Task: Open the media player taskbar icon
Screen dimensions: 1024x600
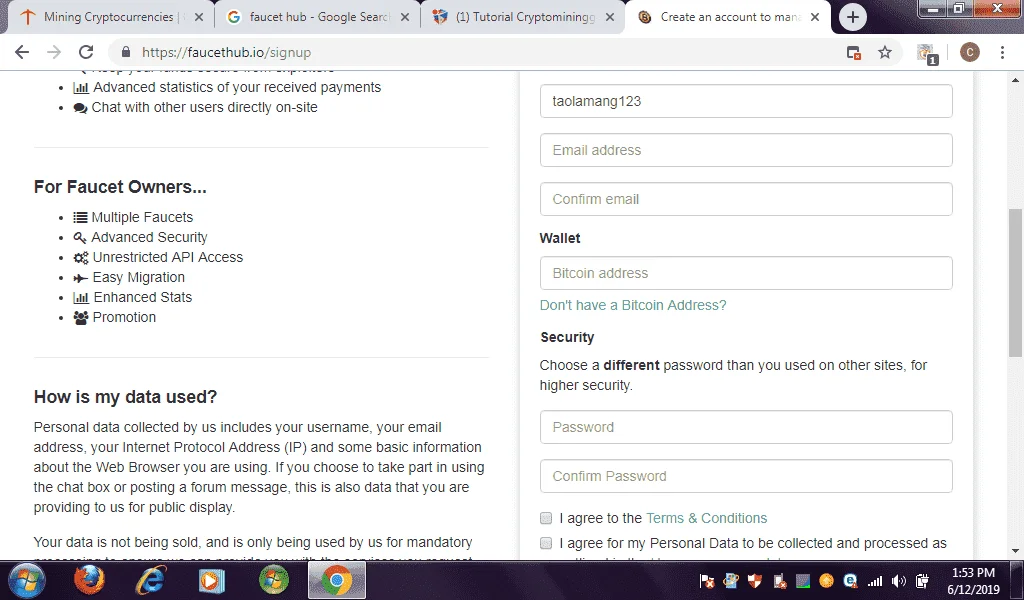Action: click(x=212, y=580)
